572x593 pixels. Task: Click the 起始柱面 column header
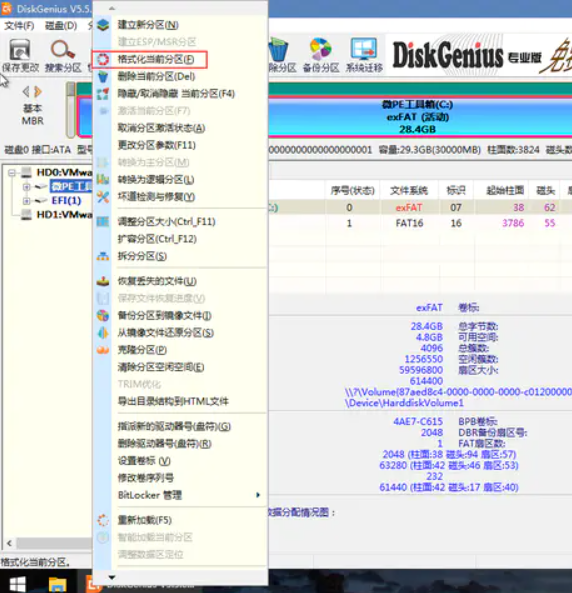505,190
